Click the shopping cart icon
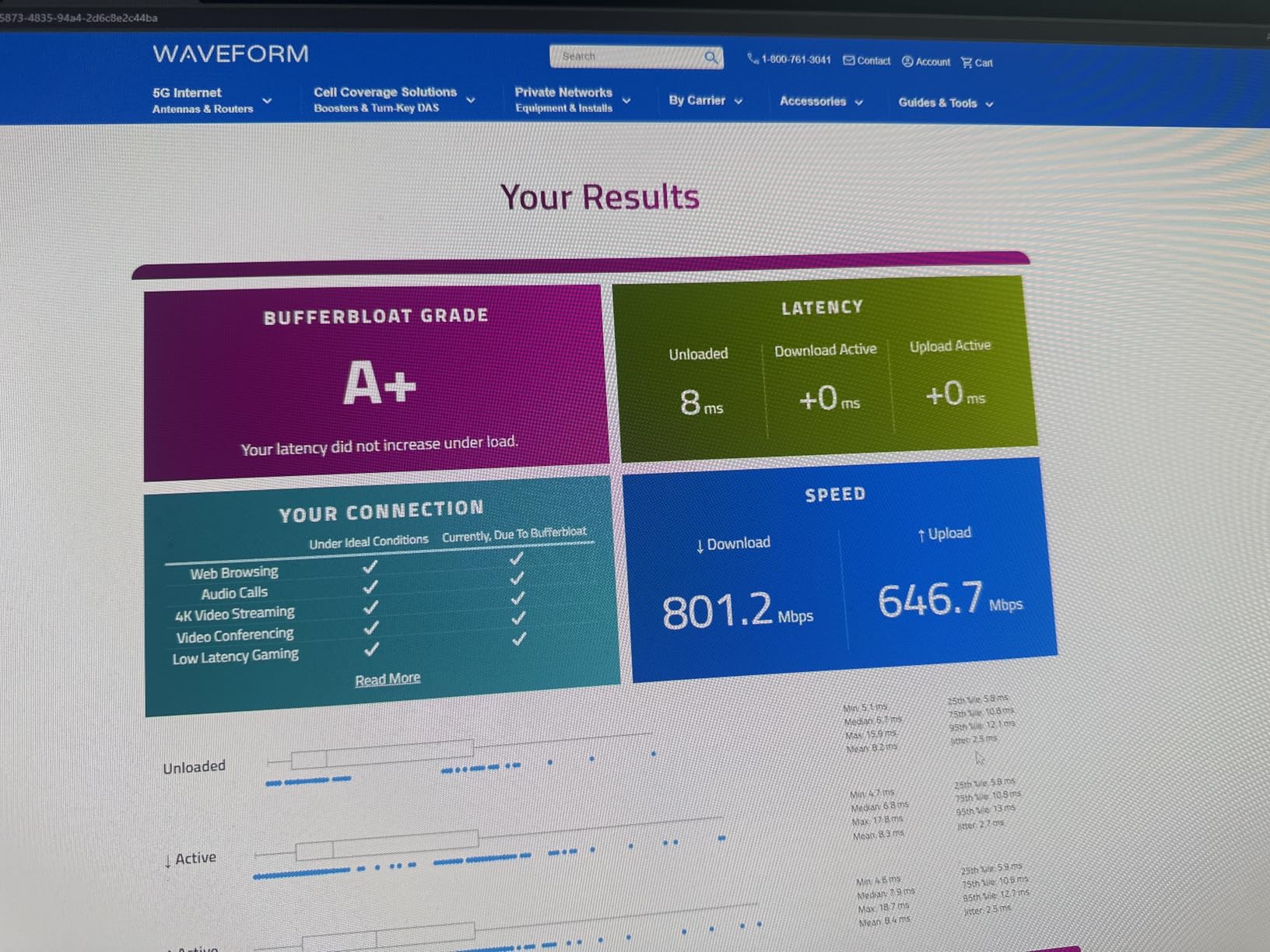Screen dimensions: 1270x952 coord(967,62)
